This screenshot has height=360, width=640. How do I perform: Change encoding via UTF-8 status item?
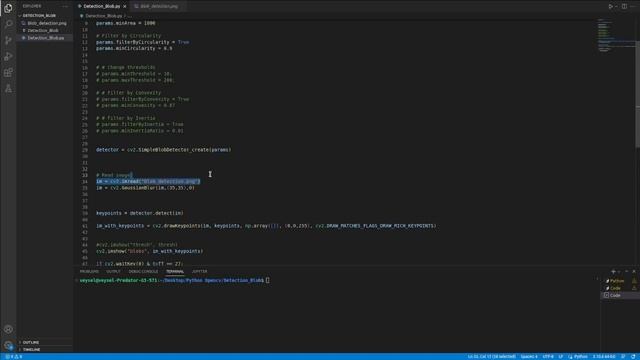[548, 357]
